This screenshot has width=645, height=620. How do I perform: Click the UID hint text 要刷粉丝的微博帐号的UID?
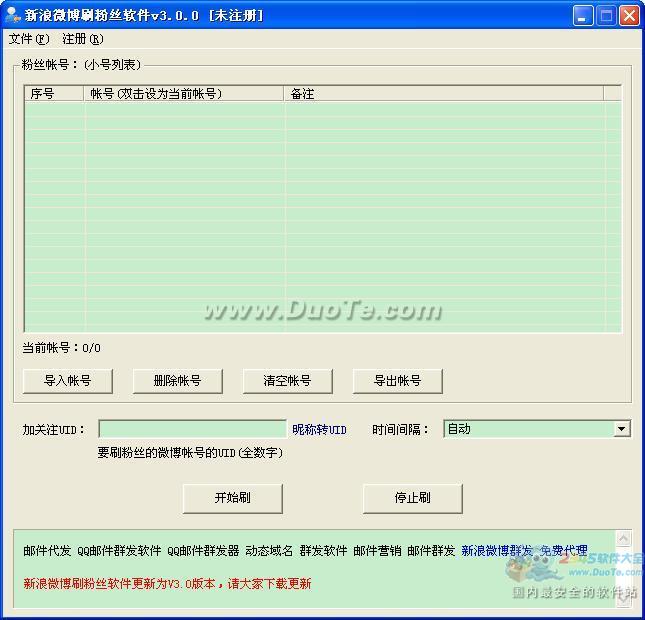pos(190,453)
